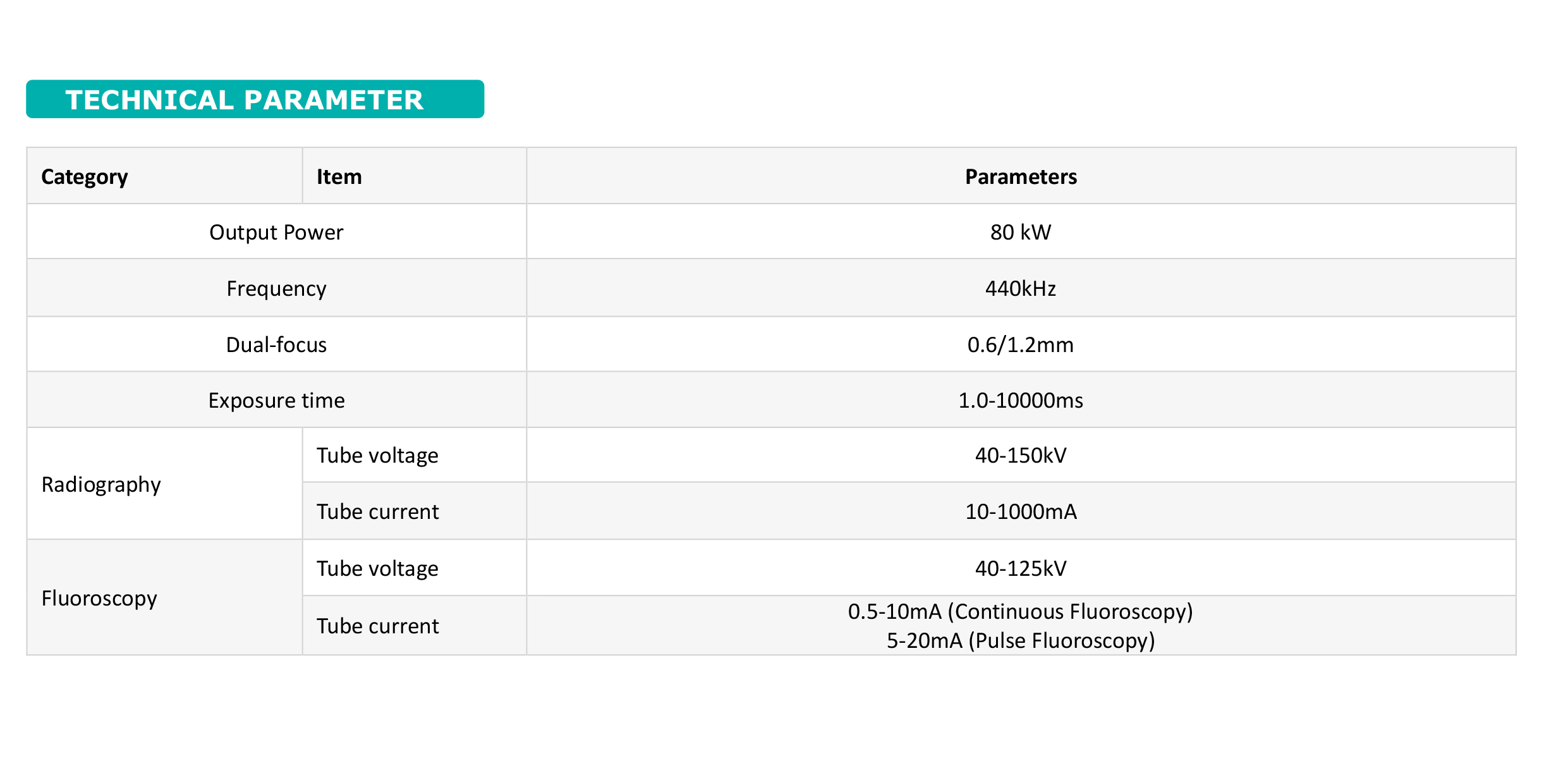Click the 0.6/1.2mm value cell

click(x=1021, y=344)
